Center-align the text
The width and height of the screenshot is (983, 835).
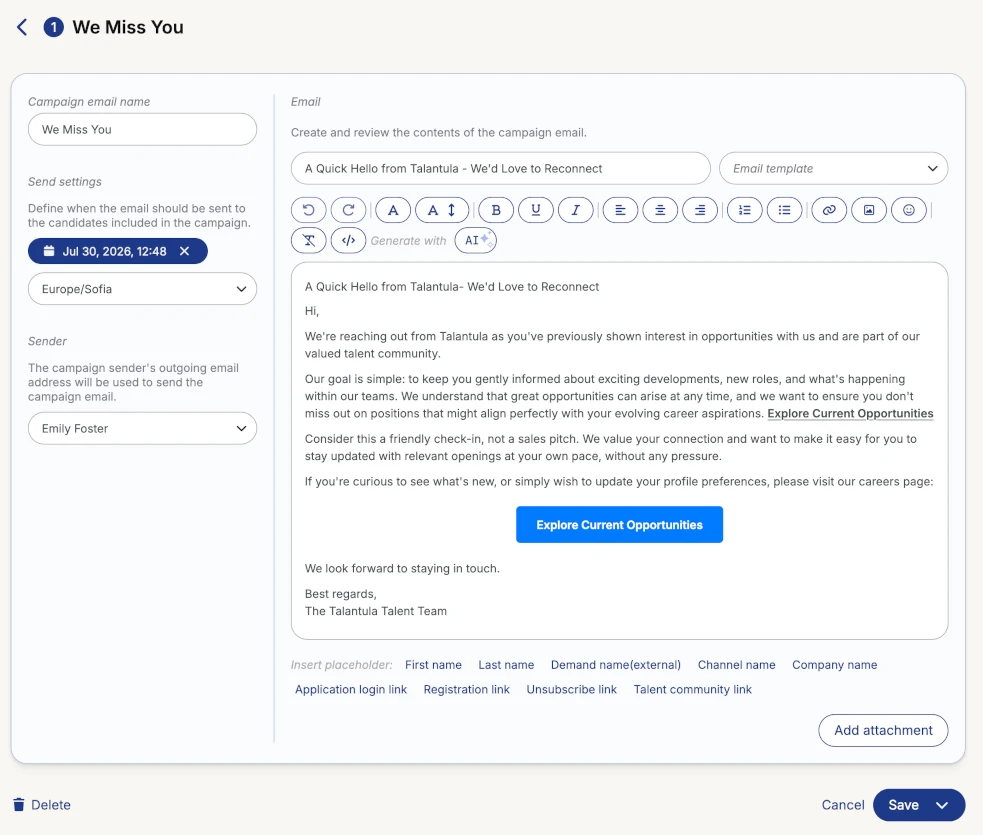click(660, 210)
